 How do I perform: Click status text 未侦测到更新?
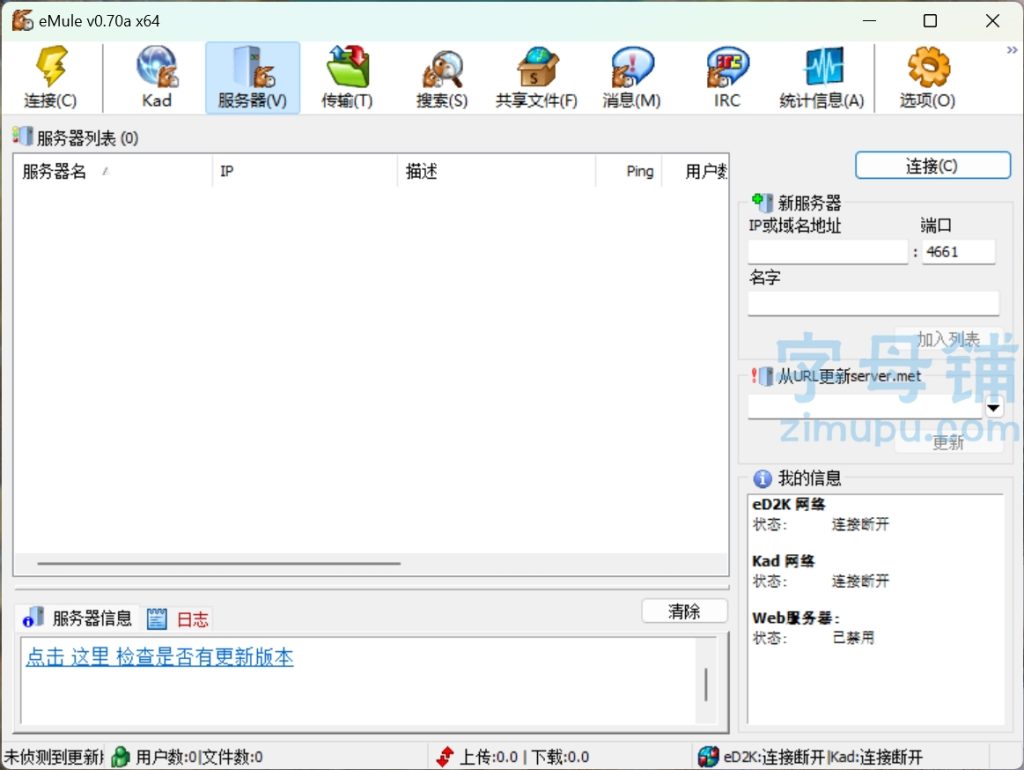[54, 757]
